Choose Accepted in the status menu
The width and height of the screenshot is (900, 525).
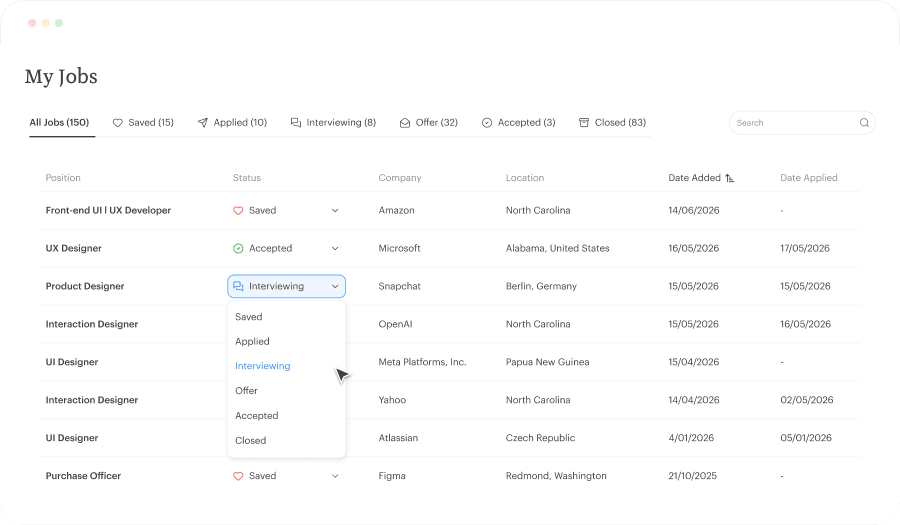coord(257,415)
